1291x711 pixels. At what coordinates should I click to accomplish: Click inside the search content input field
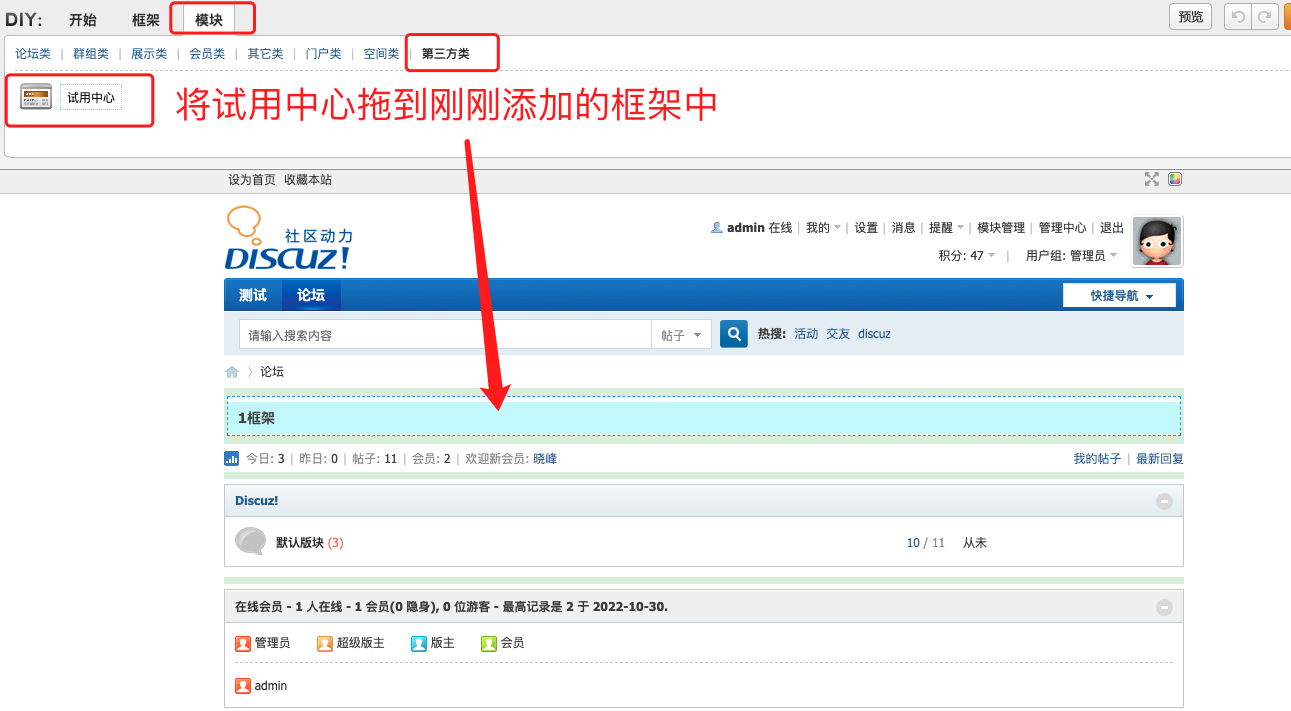point(444,335)
